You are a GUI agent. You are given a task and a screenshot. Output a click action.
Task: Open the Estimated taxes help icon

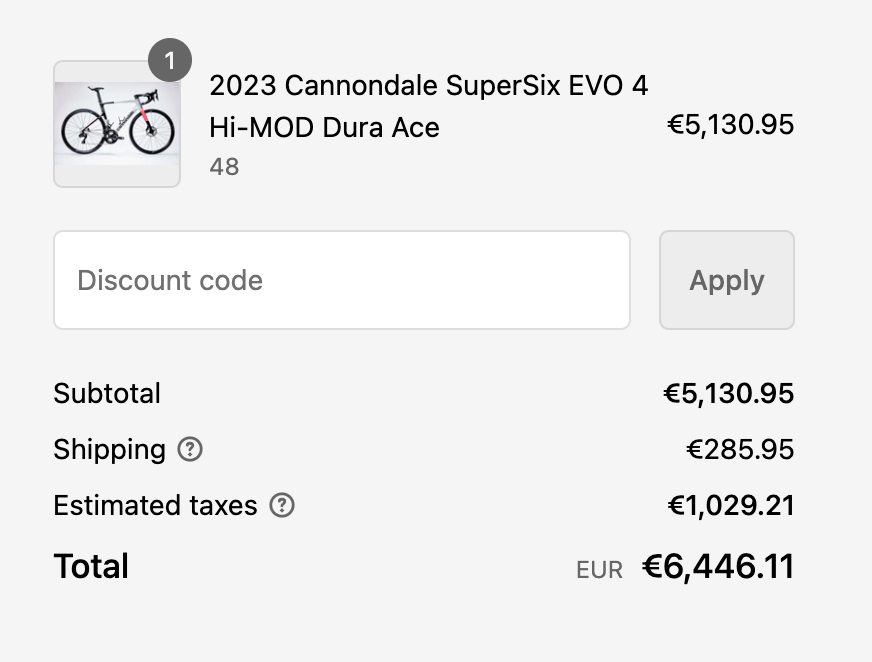[x=283, y=506]
